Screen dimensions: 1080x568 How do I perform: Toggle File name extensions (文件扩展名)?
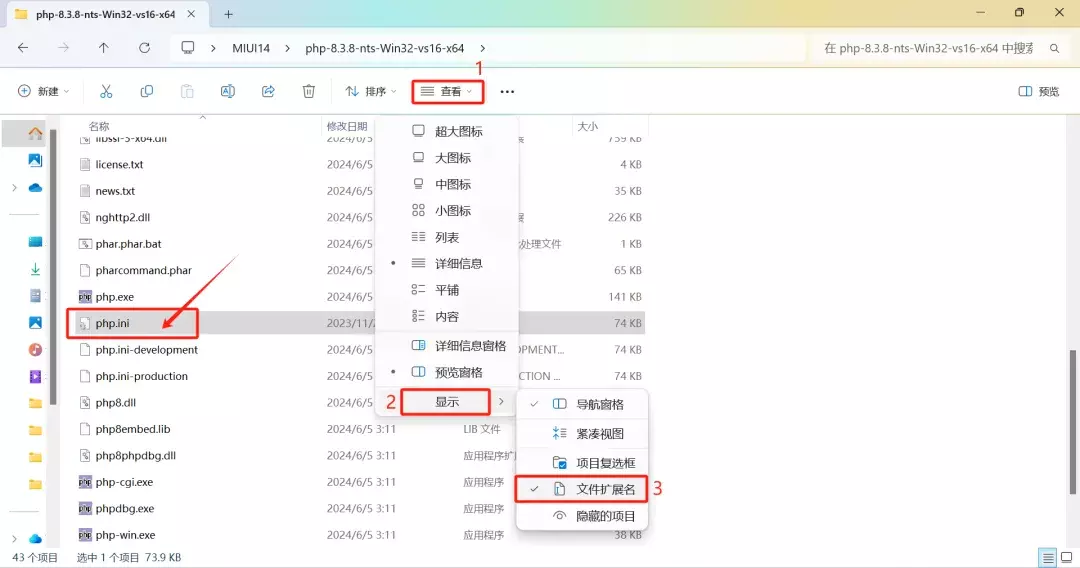pyautogui.click(x=581, y=490)
